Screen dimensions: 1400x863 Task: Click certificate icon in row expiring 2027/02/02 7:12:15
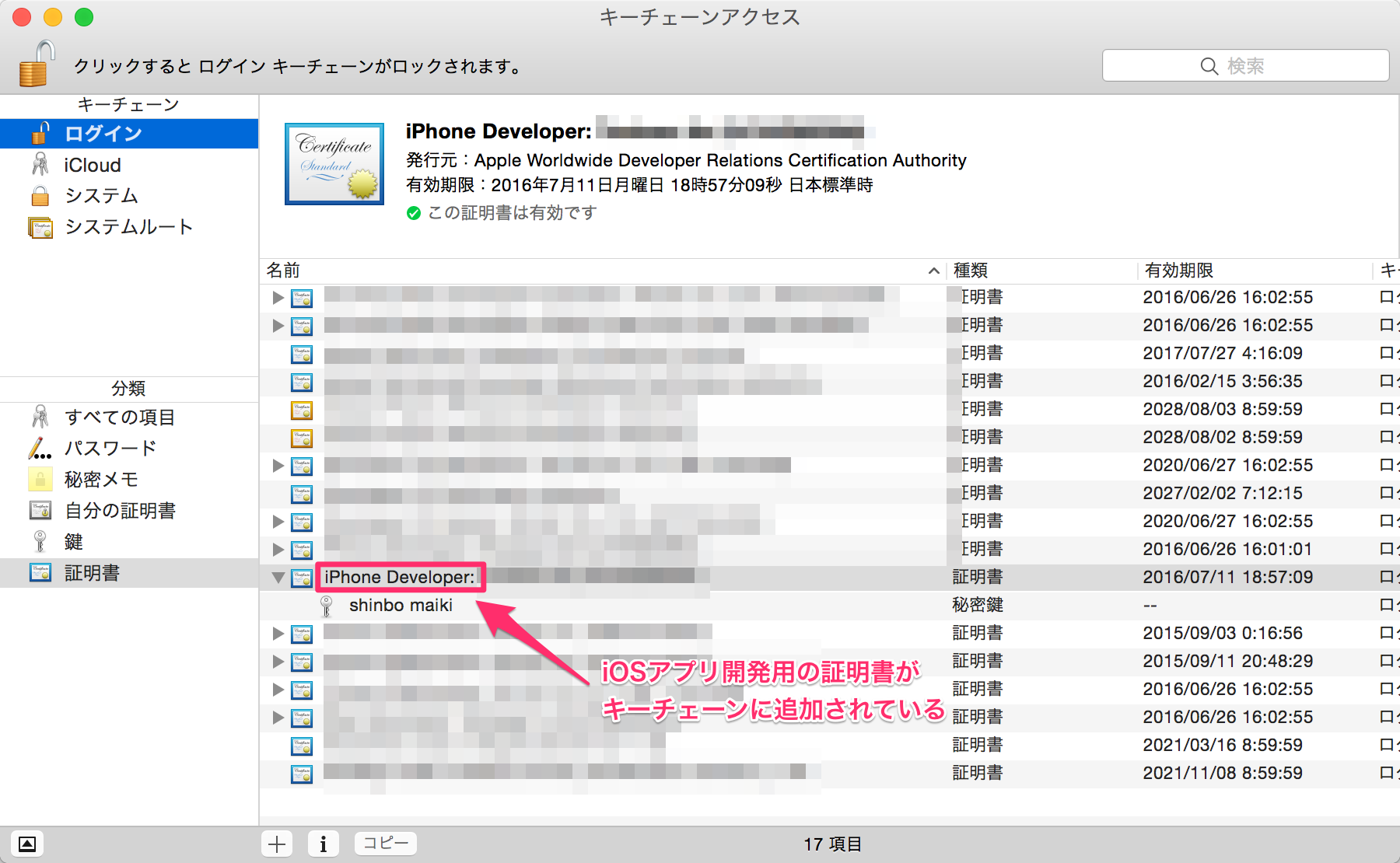(302, 494)
